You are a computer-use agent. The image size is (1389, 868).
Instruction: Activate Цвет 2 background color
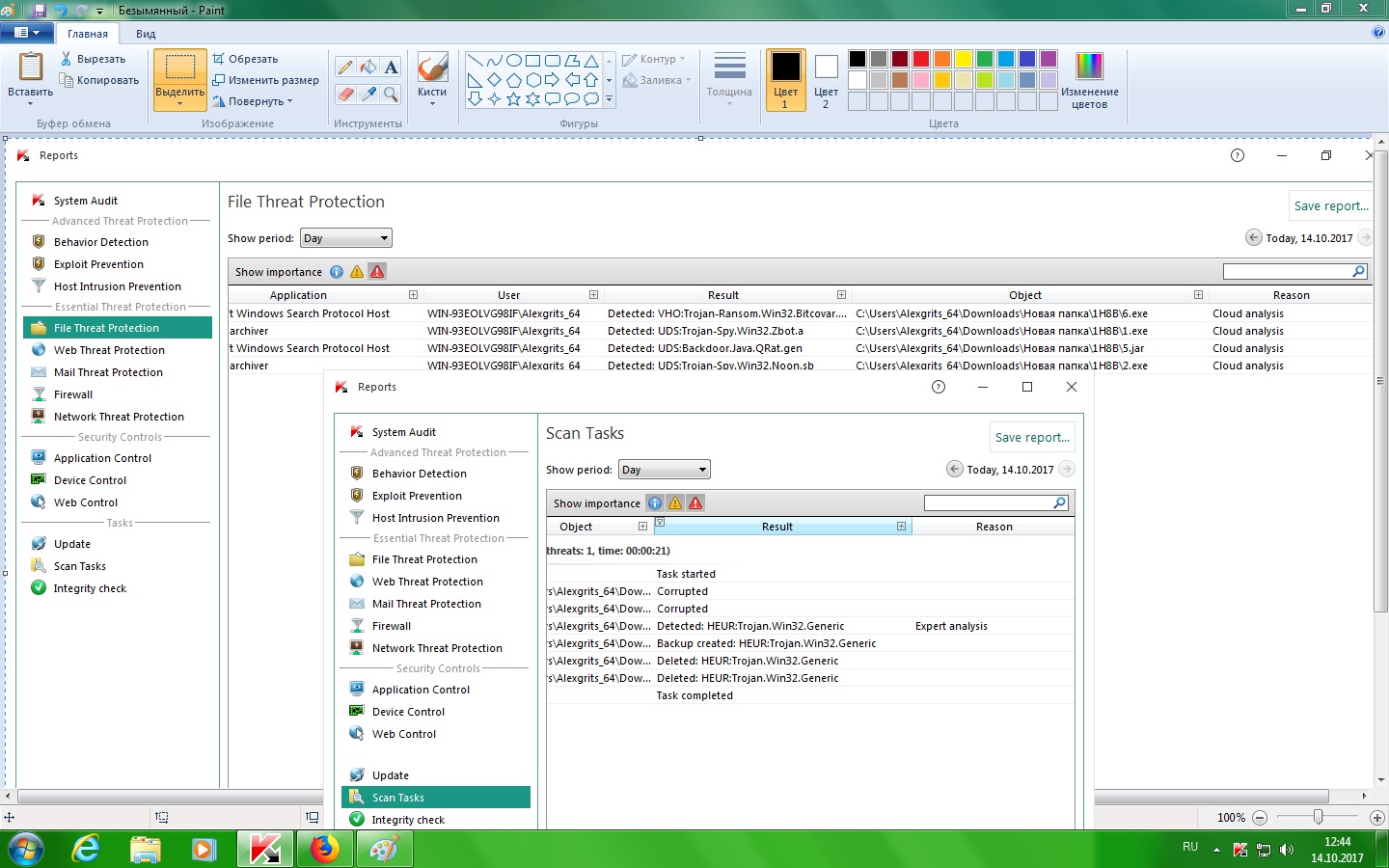[x=826, y=79]
